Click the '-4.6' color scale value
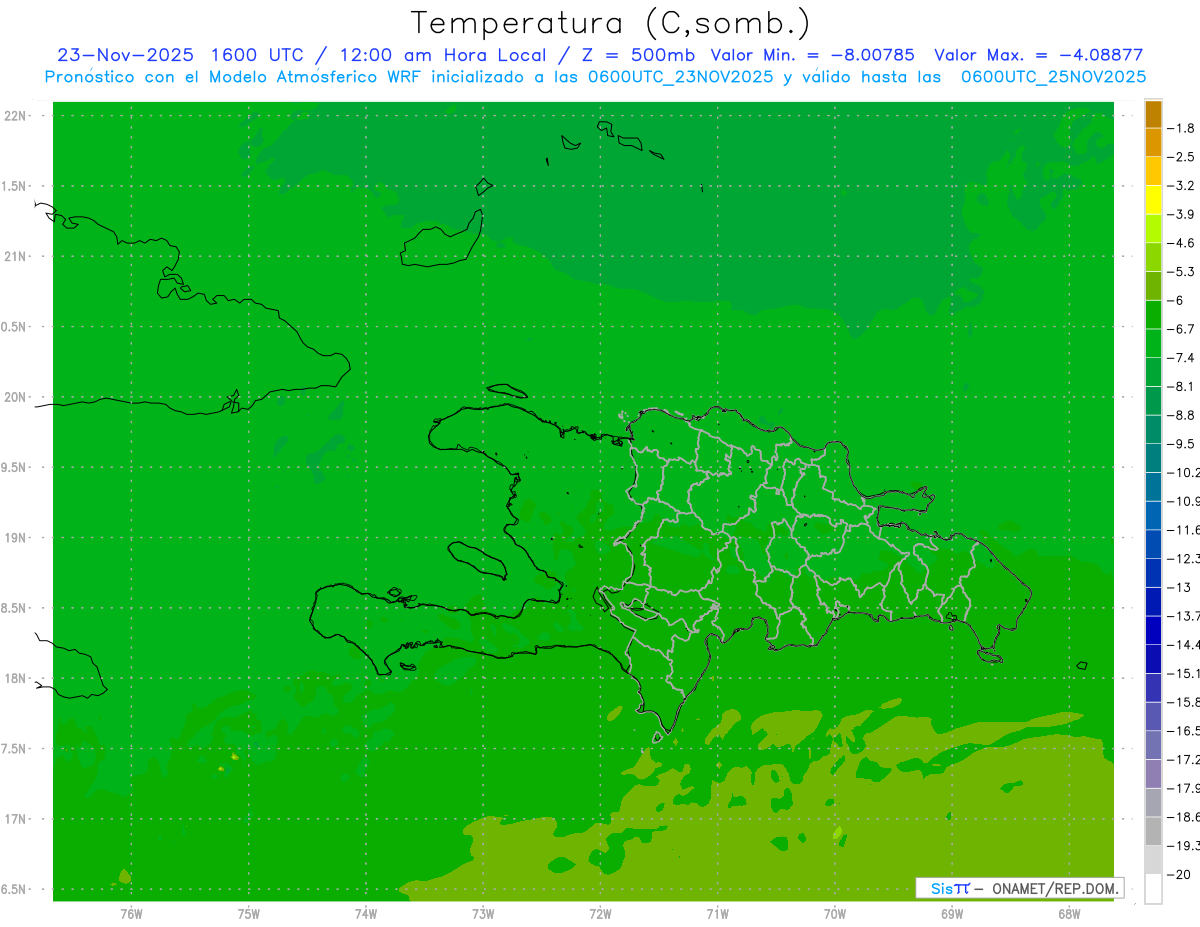Screen dimensions: 1200x927 [x=1183, y=243]
